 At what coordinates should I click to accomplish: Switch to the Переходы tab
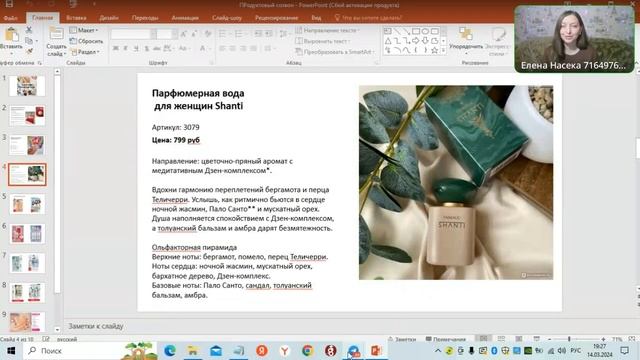click(x=145, y=18)
